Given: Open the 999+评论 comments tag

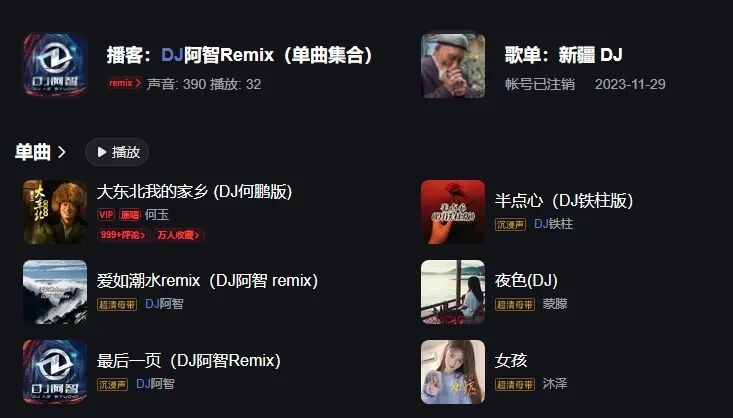Looking at the screenshot, I should 123,235.
